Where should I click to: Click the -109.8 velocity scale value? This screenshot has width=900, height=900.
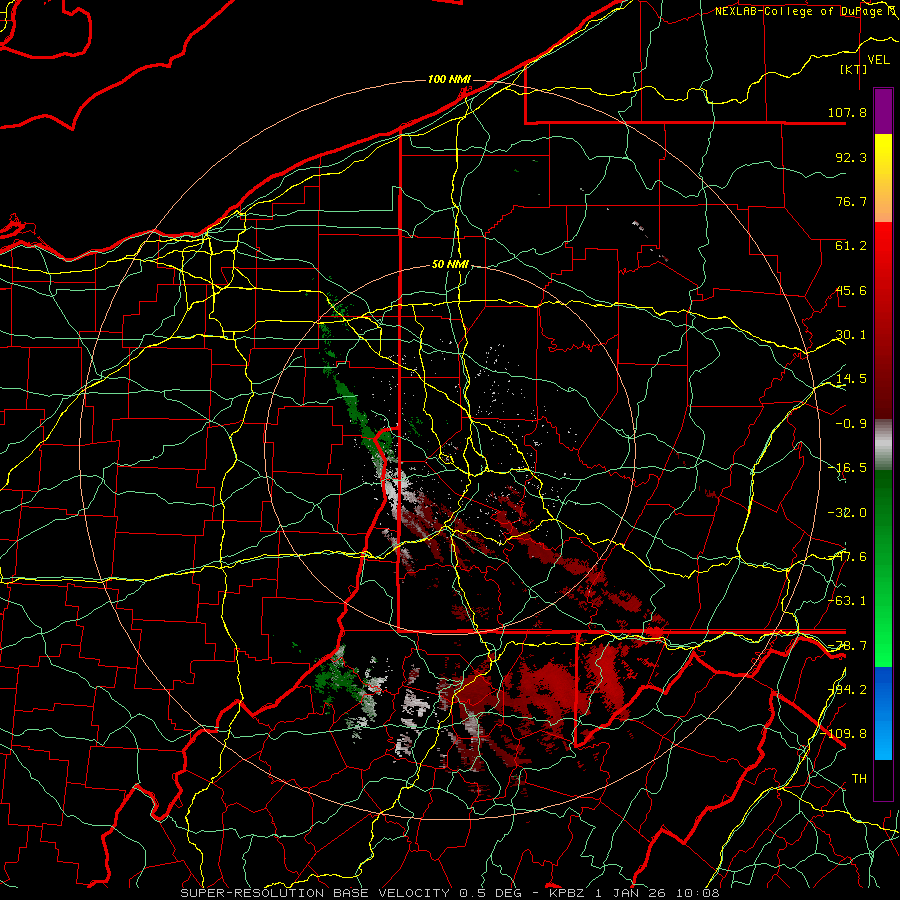tap(844, 734)
